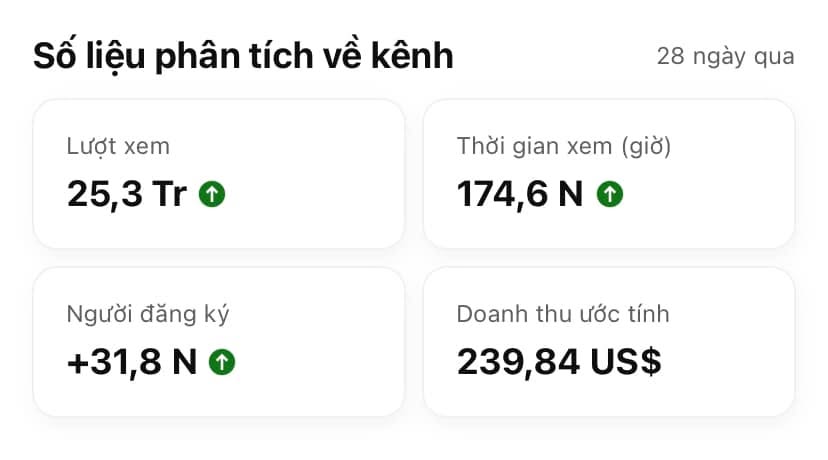The width and height of the screenshot is (828, 460).
Task: Open the Người đăng ký analytics card
Action: tap(219, 342)
